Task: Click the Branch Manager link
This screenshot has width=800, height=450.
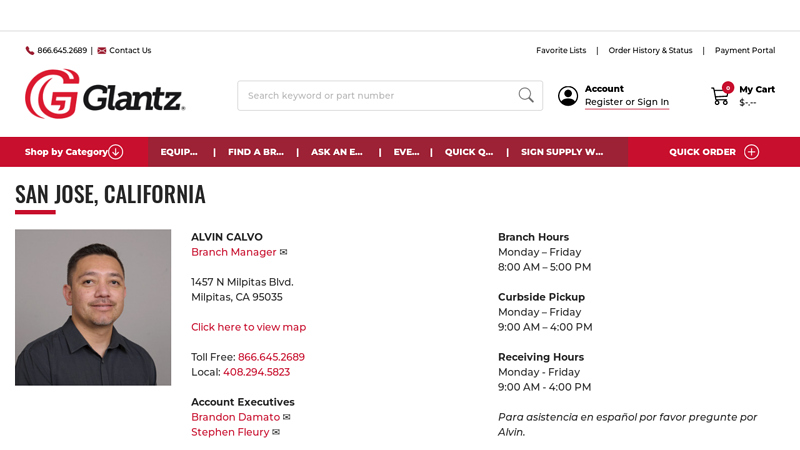Action: tap(234, 252)
